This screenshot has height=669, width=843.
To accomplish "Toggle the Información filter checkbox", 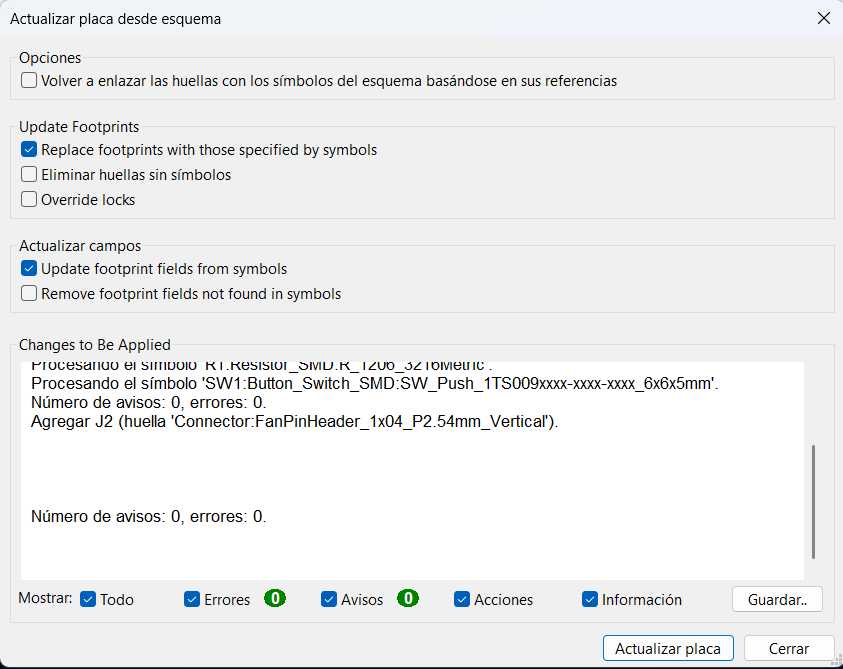I will pos(590,600).
